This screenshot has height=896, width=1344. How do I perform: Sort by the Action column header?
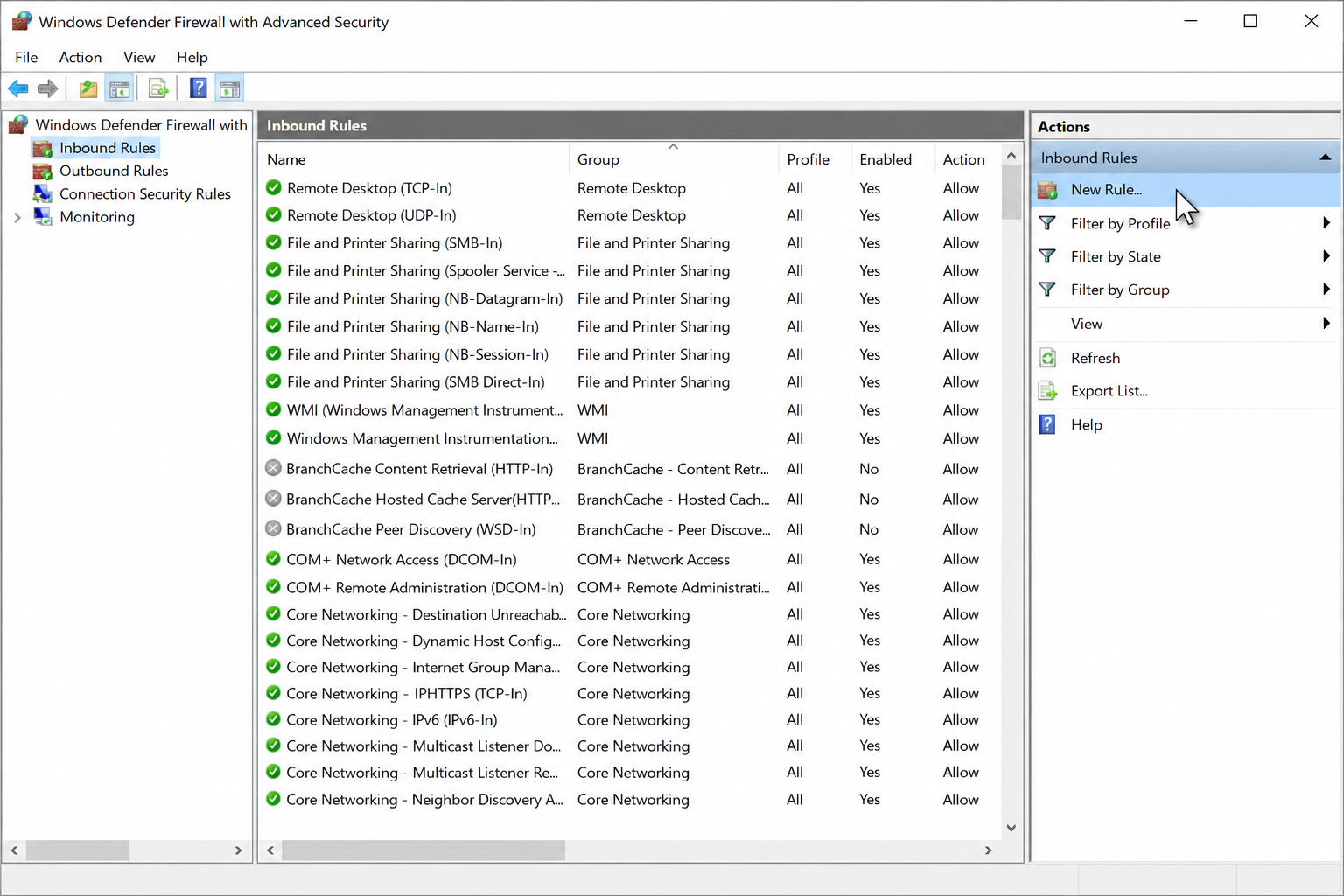[967, 159]
